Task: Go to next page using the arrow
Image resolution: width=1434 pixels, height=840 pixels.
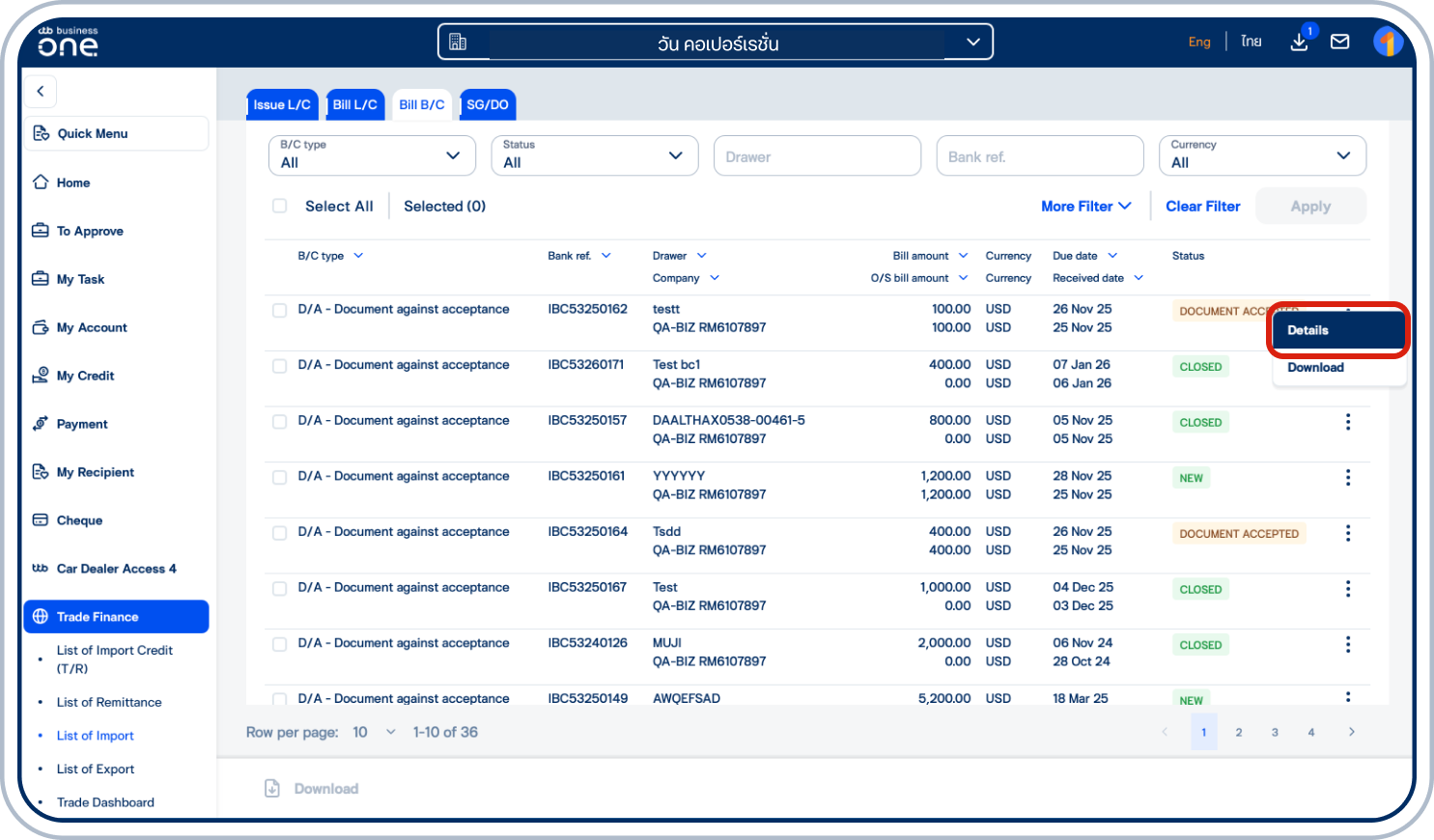Action: [1351, 732]
